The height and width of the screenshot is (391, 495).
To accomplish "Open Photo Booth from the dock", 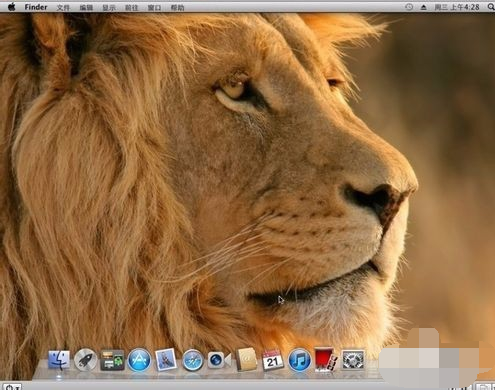I will click(326, 360).
